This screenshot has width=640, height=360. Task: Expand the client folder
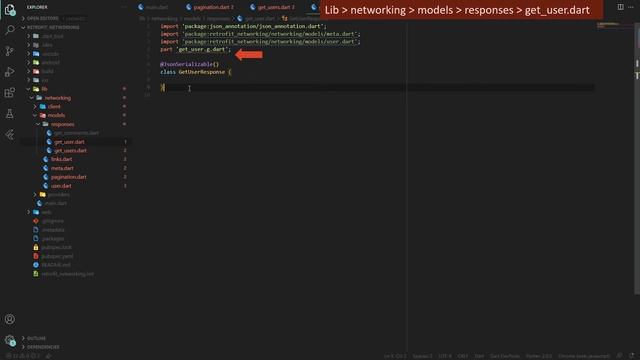pos(54,107)
